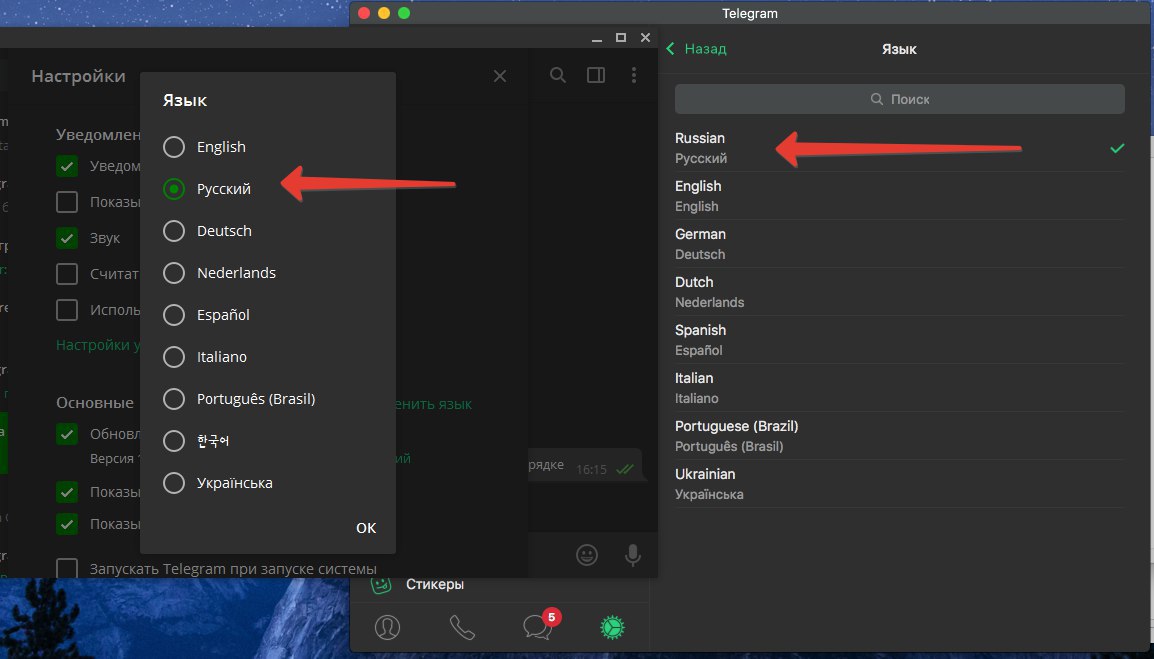The height and width of the screenshot is (659, 1154).
Task: Select Português (Brasil) radio option
Action: 174,399
